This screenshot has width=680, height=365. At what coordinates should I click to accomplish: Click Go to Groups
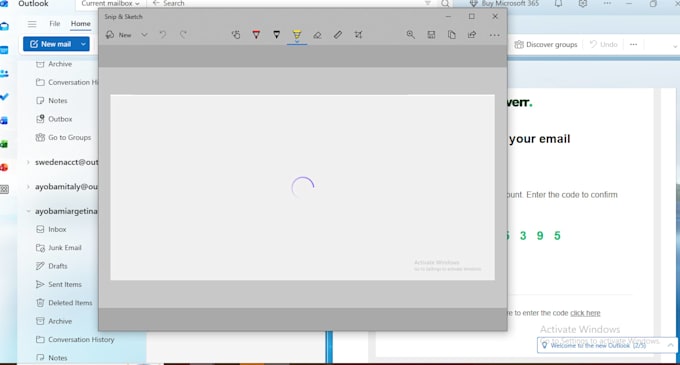(x=64, y=137)
